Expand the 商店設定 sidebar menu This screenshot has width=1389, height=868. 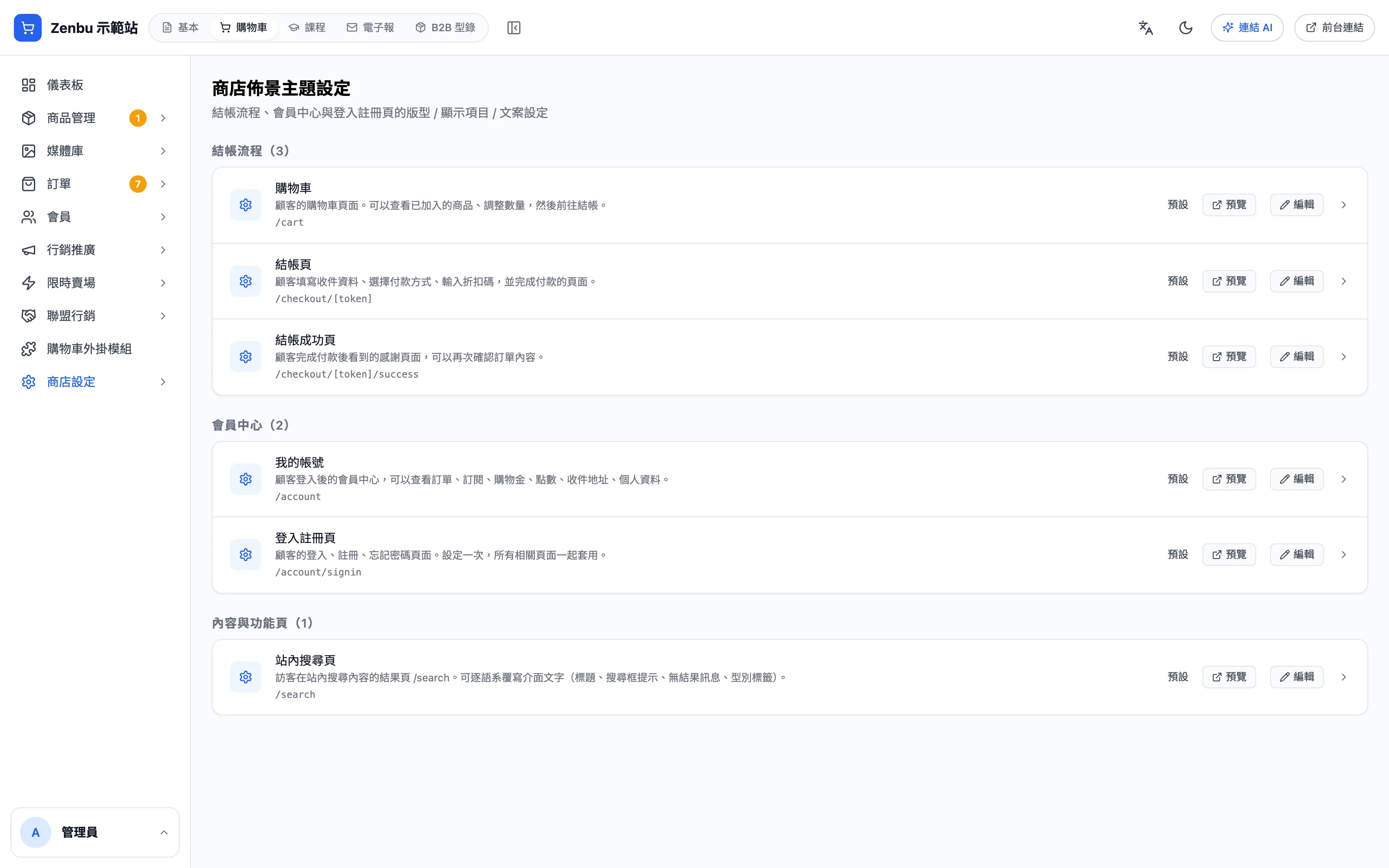pos(163,382)
